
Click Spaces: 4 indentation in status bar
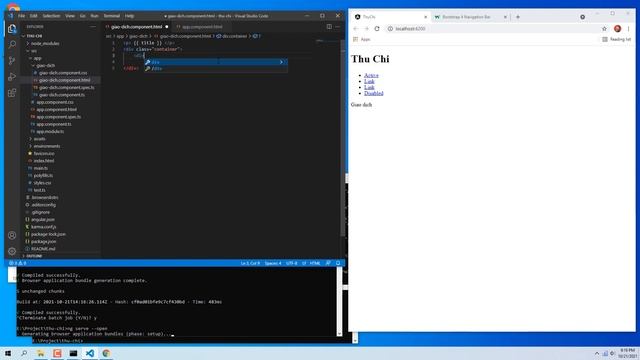(273, 263)
